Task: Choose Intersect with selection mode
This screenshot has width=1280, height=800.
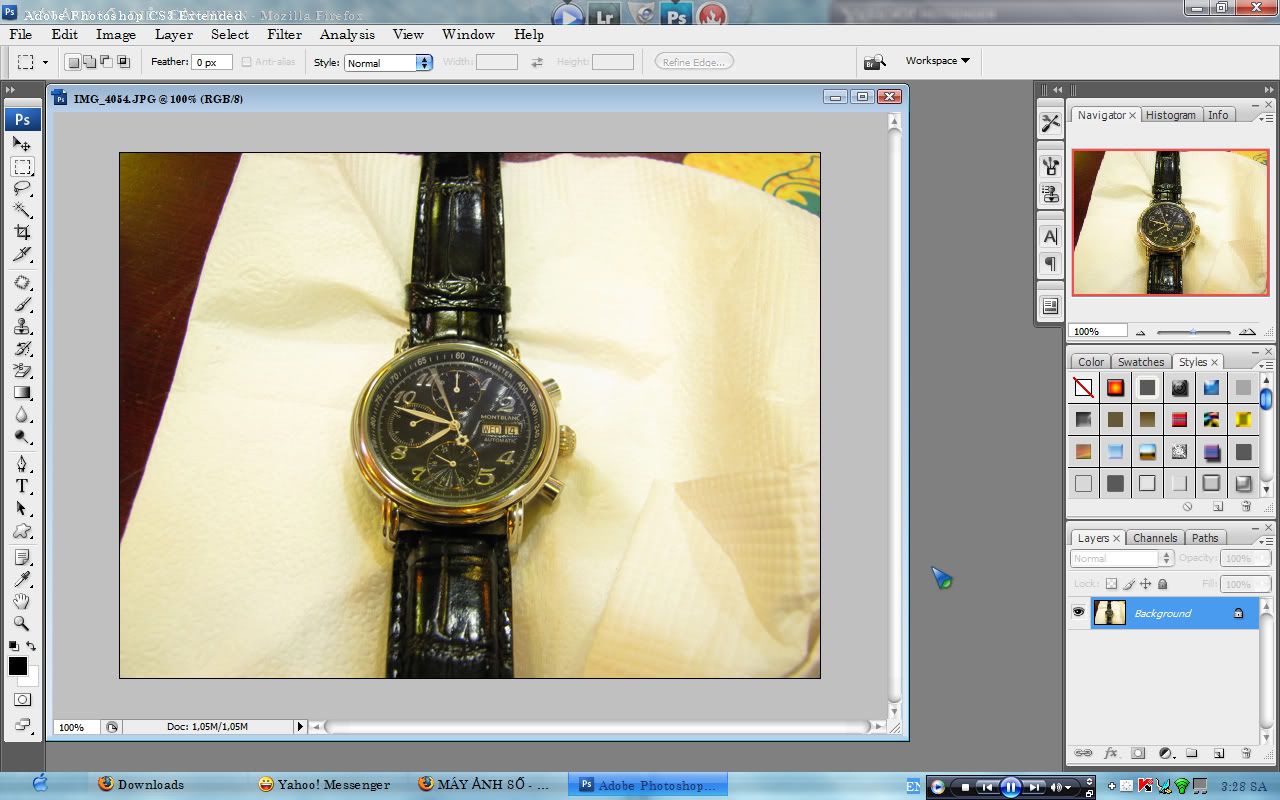Action: click(x=124, y=62)
